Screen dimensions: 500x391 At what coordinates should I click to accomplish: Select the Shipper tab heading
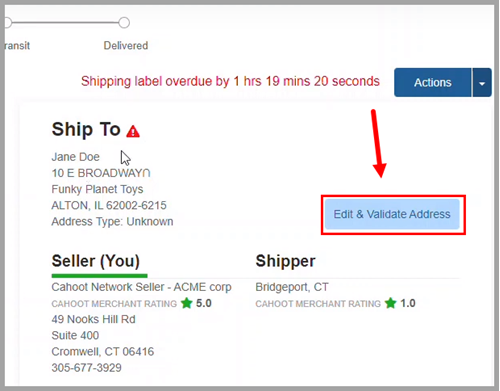(285, 261)
